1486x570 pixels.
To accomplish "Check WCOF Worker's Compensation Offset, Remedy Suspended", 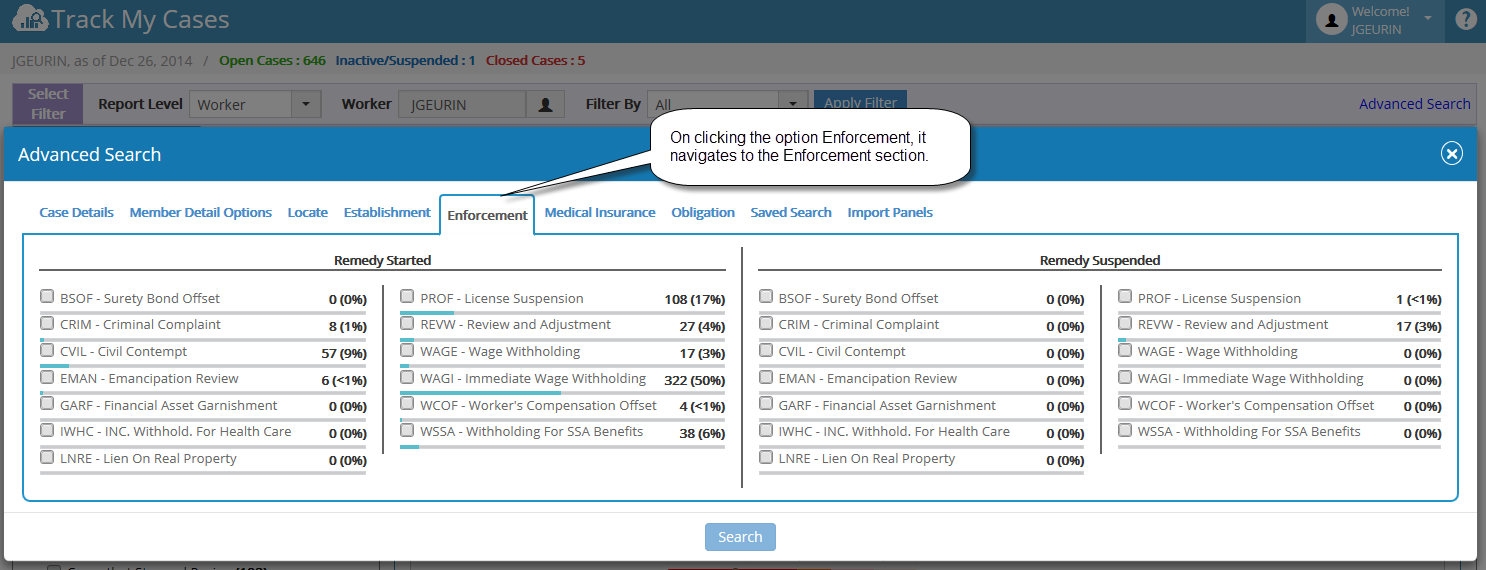I will pos(1125,403).
